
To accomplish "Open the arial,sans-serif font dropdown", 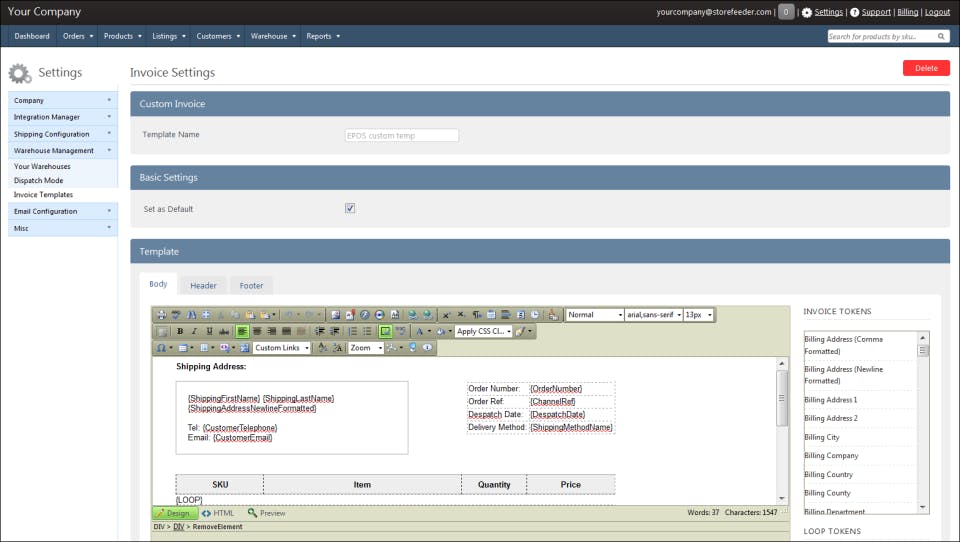I will pyautogui.click(x=654, y=315).
